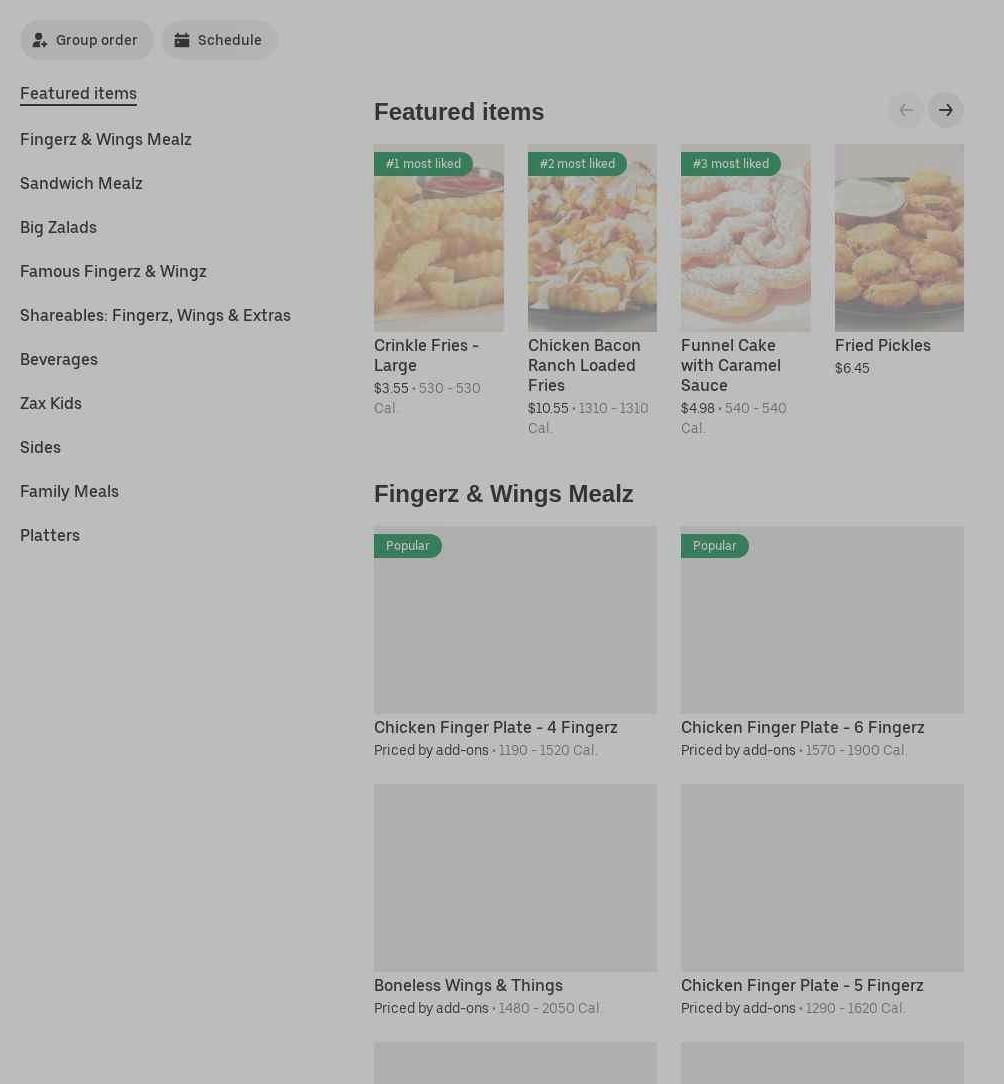Jump to Fingerz & Wings Mealz category
Image resolution: width=1004 pixels, height=1084 pixels.
(x=105, y=139)
